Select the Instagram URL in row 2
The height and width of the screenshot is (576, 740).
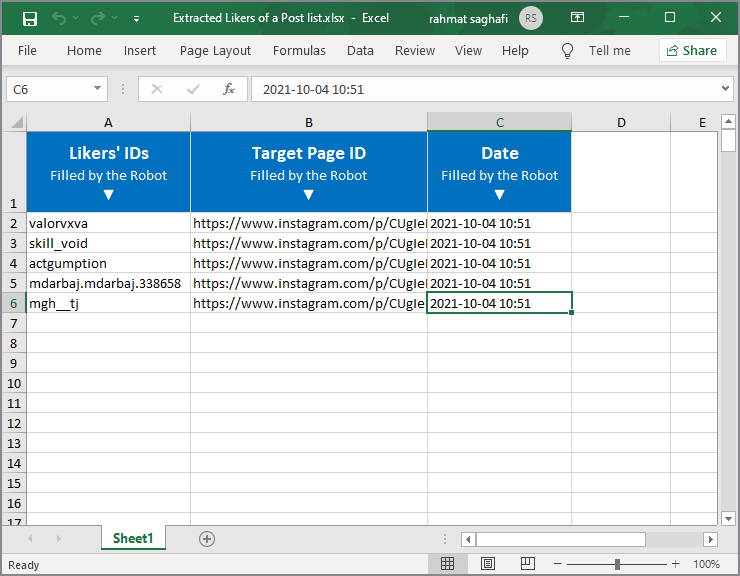pos(309,223)
